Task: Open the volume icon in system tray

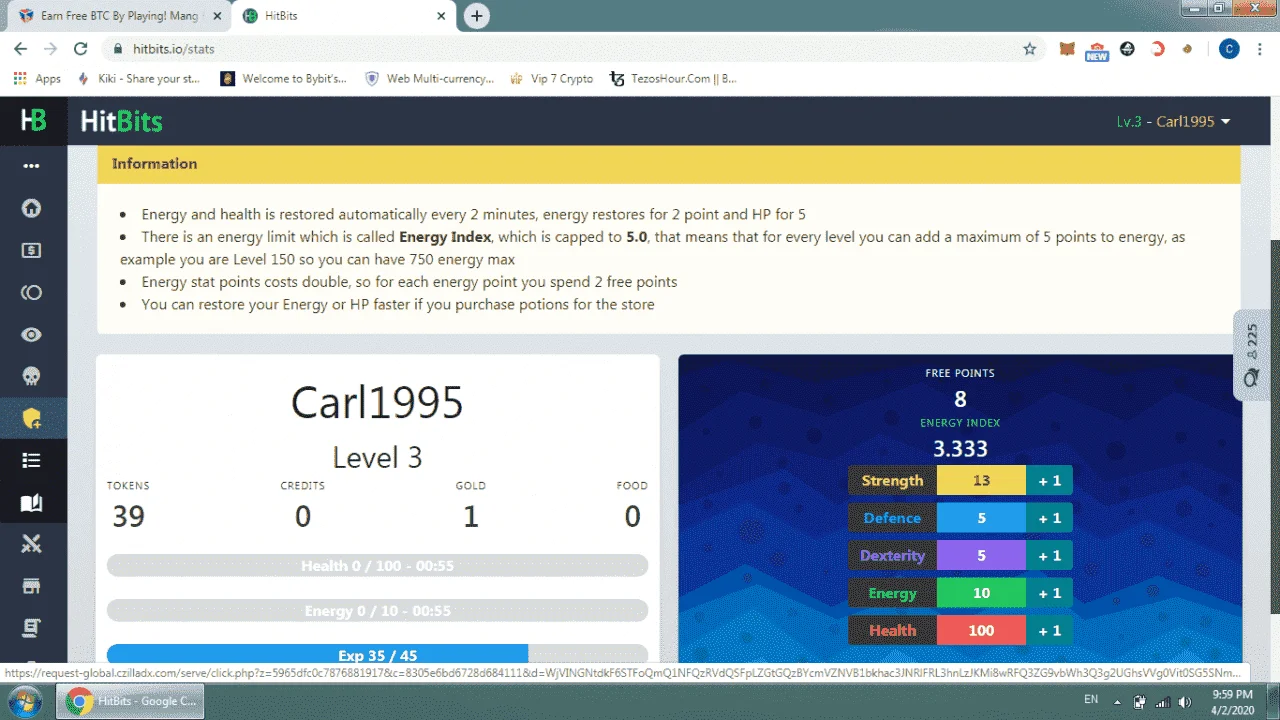Action: [1184, 701]
